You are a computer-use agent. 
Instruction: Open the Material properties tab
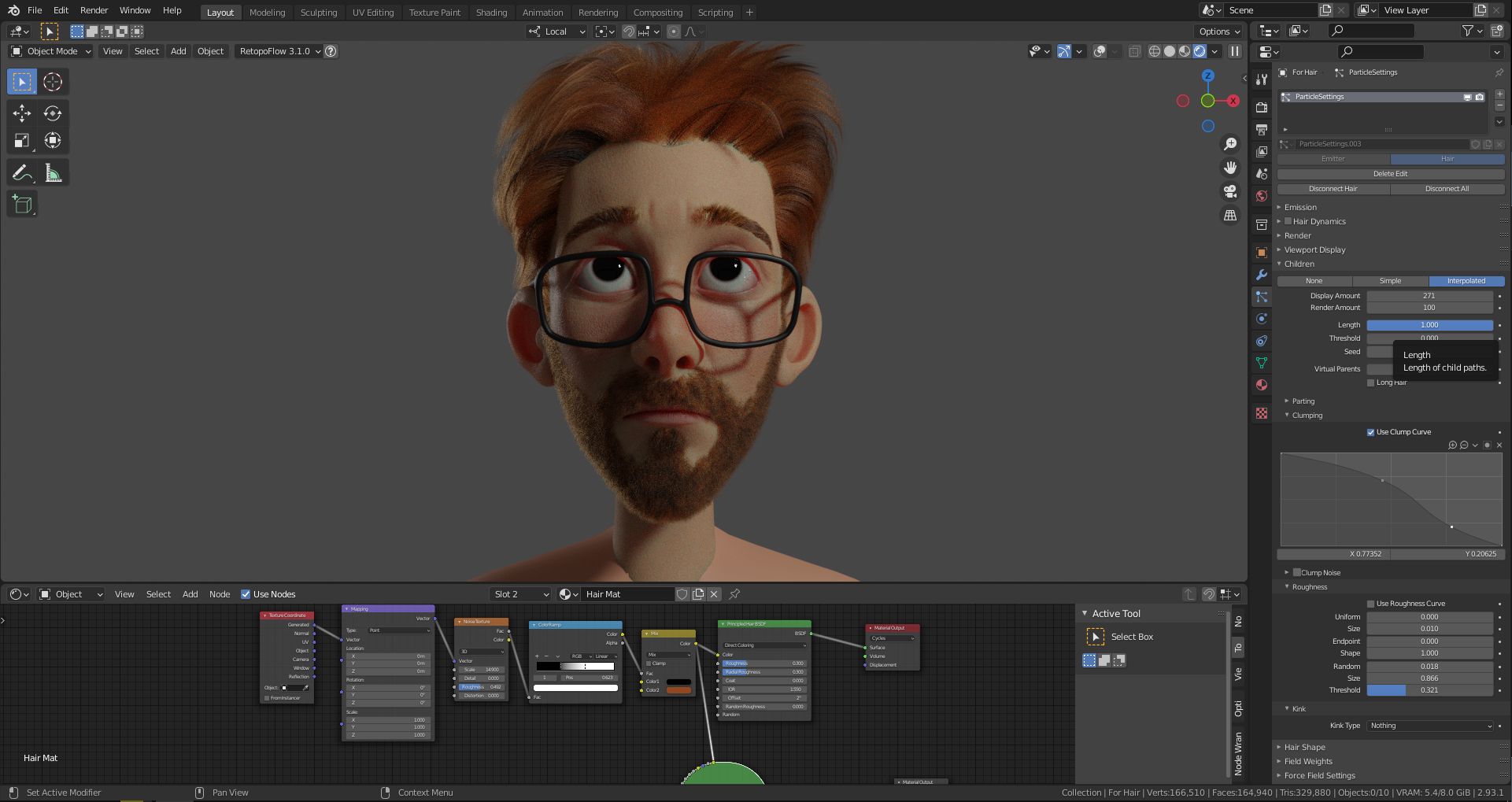click(x=1262, y=385)
